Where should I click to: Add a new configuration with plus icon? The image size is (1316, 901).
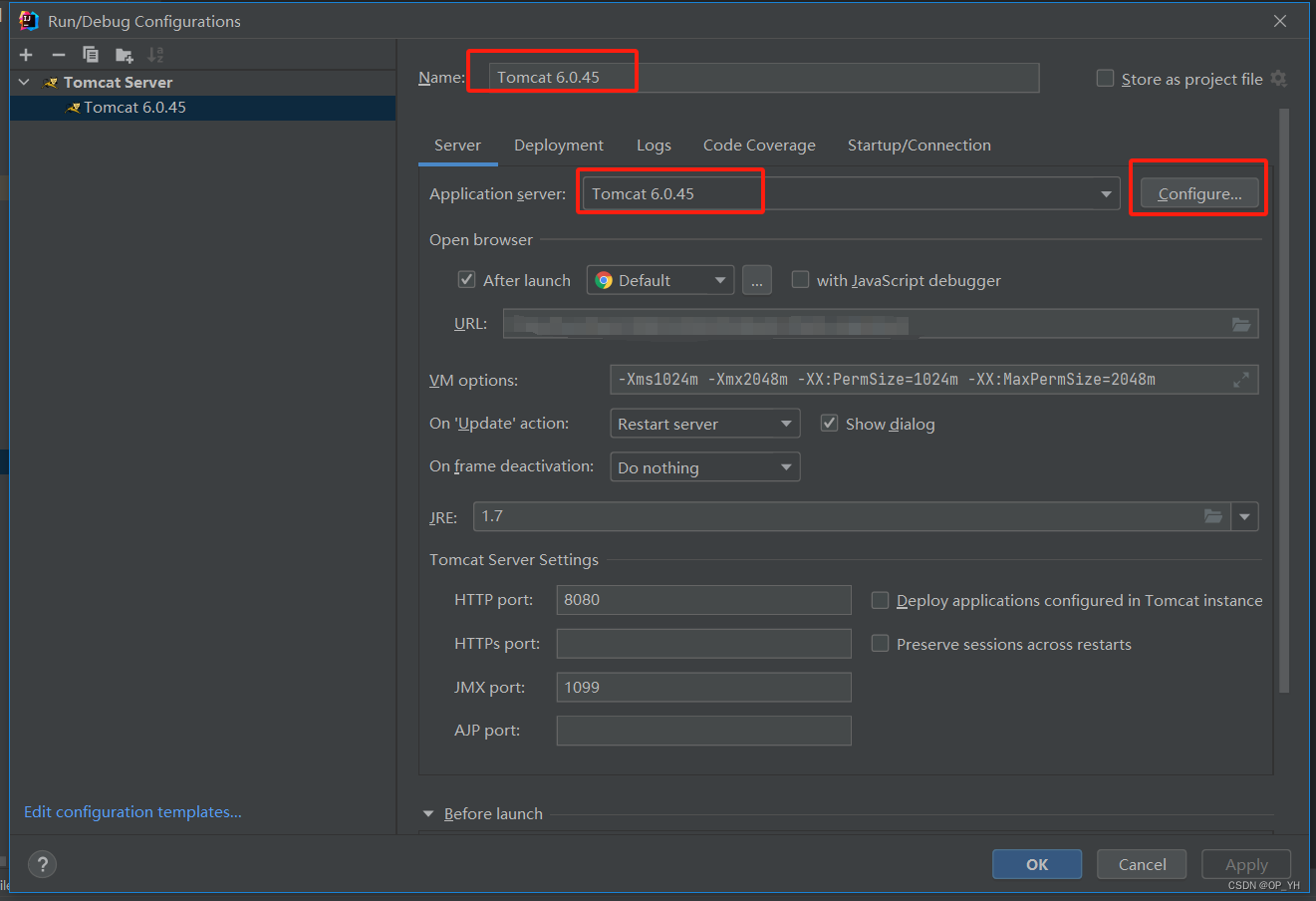(26, 55)
